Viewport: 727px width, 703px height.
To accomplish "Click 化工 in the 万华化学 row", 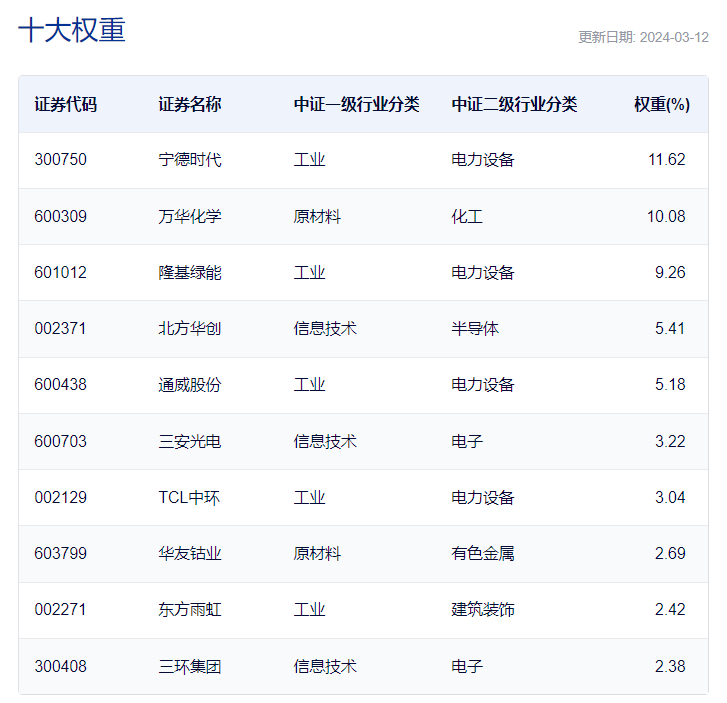I will tap(467, 216).
